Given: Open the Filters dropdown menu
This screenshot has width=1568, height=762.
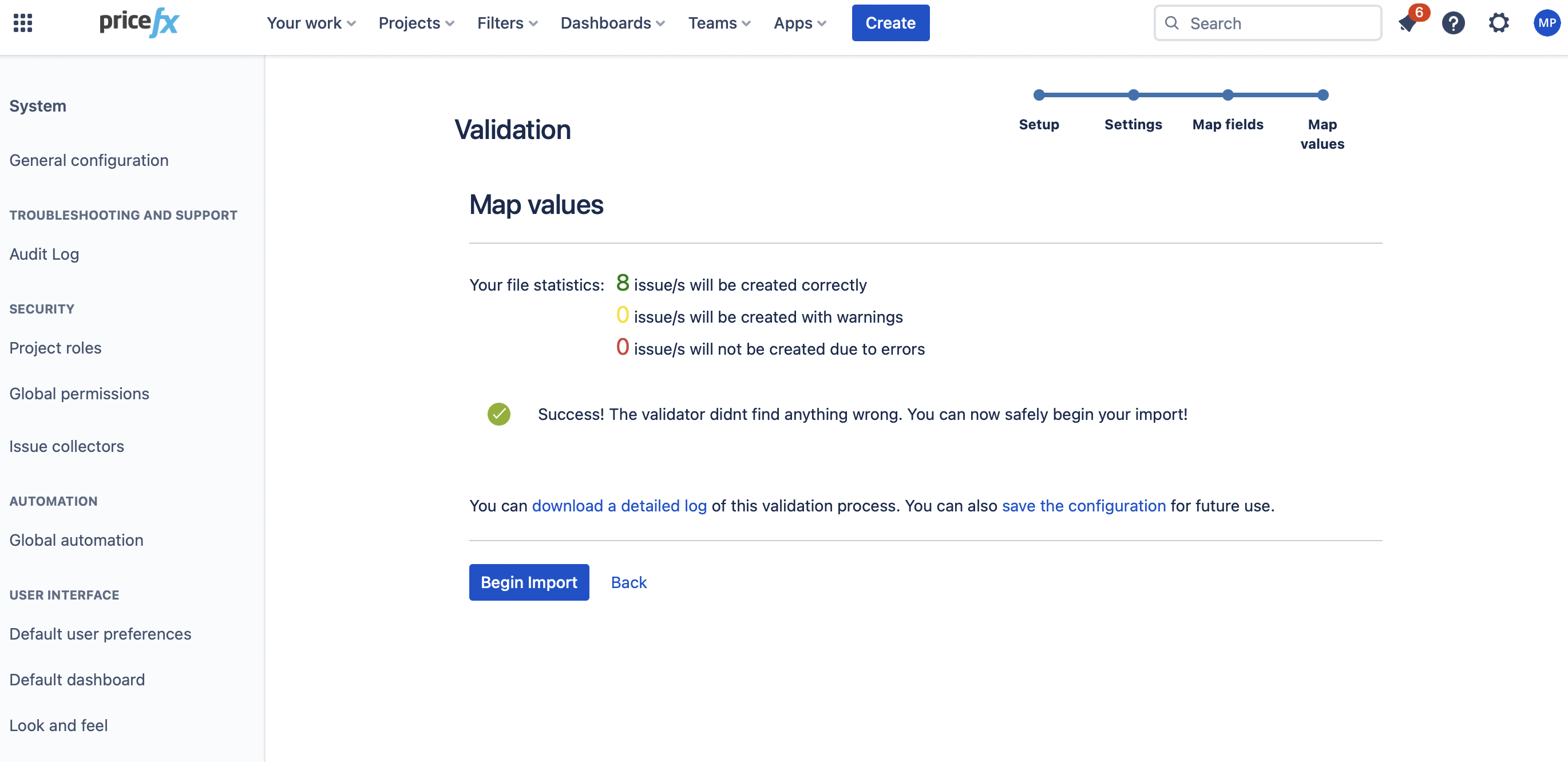Looking at the screenshot, I should tap(506, 23).
